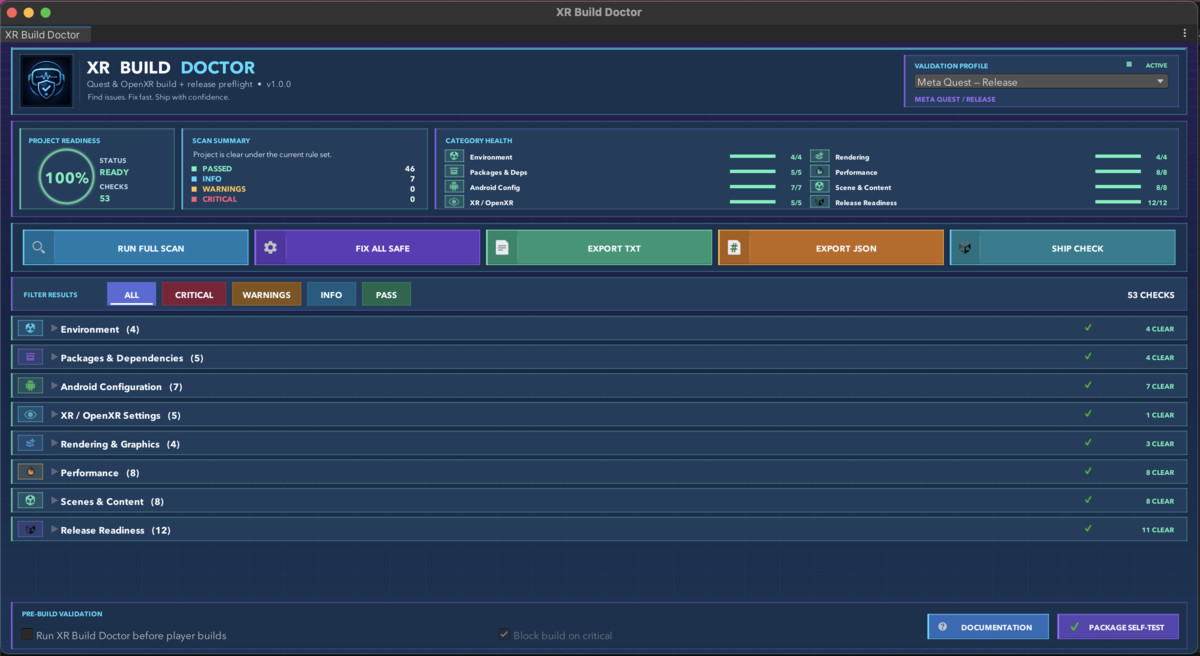Expand the Android Configuration (7) group
The image size is (1200, 656).
54,386
